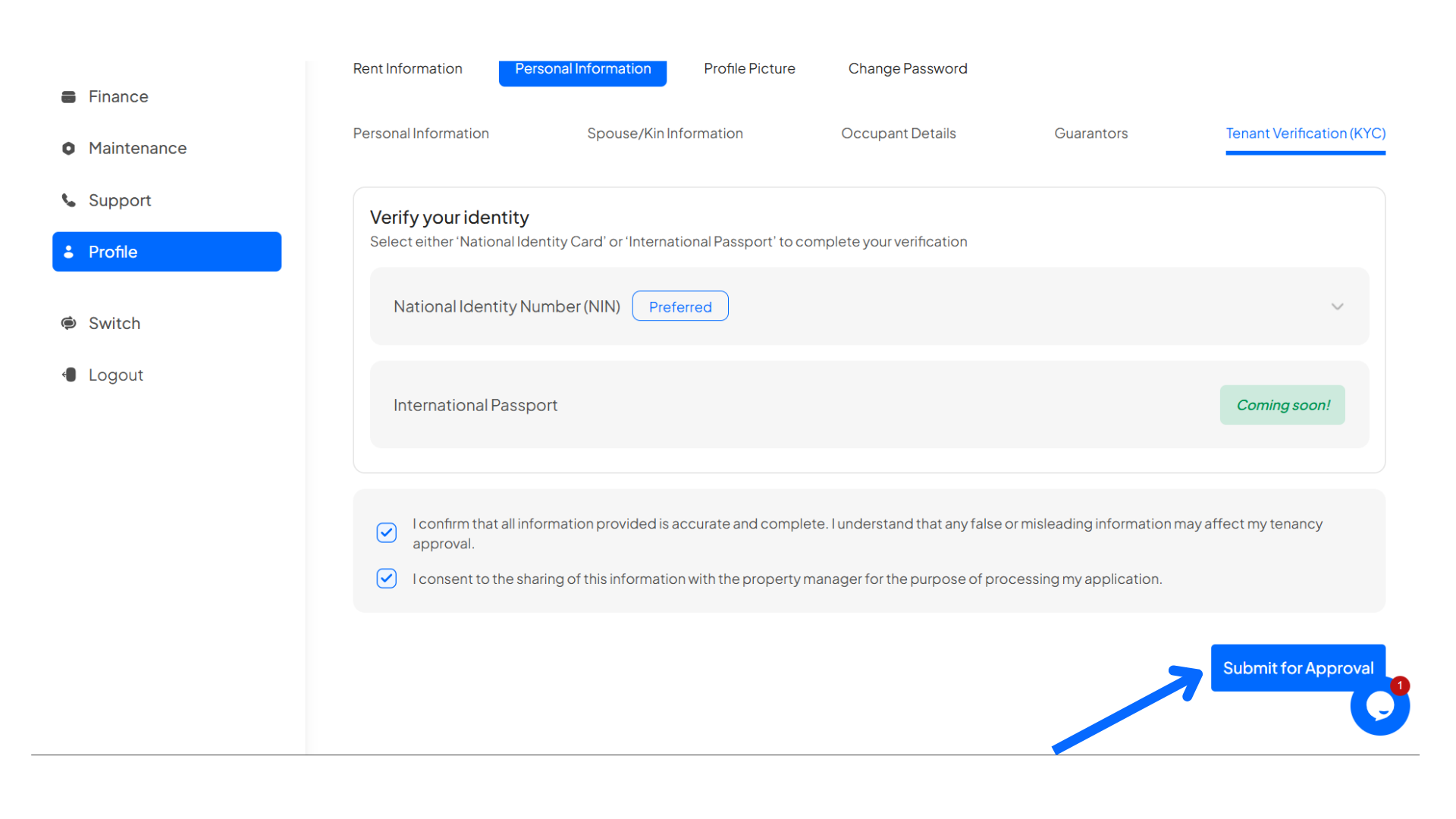
Task: Click the Logout icon in sidebar
Action: [68, 375]
